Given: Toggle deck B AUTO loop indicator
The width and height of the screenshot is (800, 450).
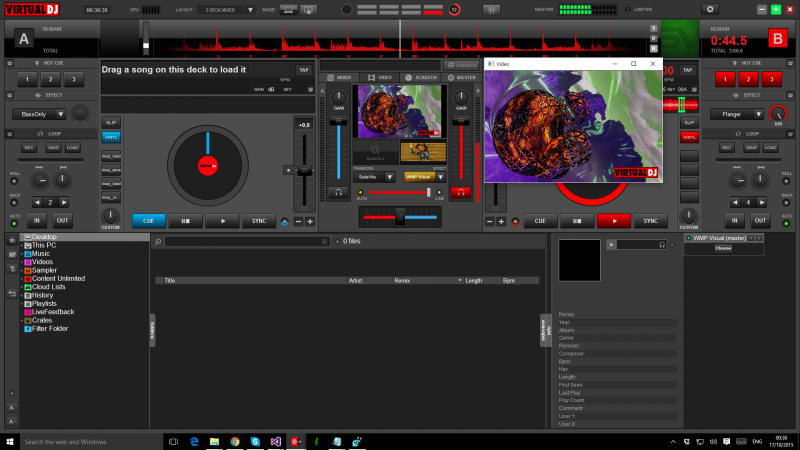Looking at the screenshot, I should [786, 223].
